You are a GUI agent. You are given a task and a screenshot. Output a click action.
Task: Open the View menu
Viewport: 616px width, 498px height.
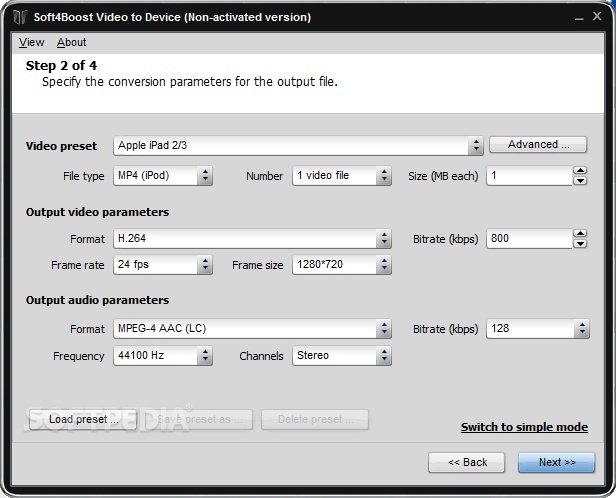coord(31,42)
